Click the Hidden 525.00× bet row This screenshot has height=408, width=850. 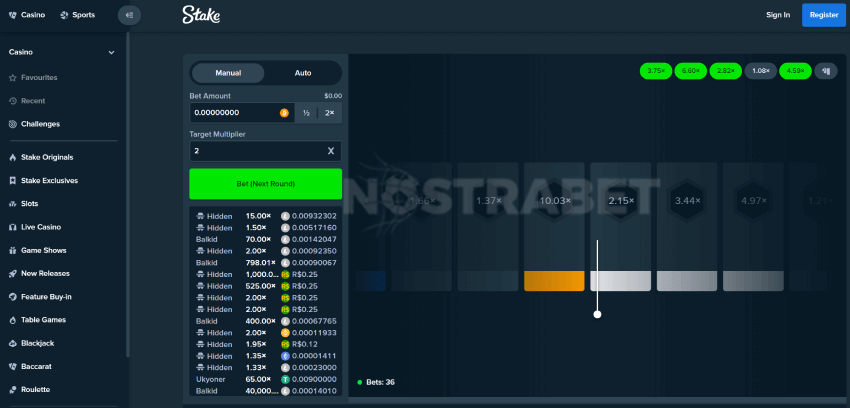[266, 286]
